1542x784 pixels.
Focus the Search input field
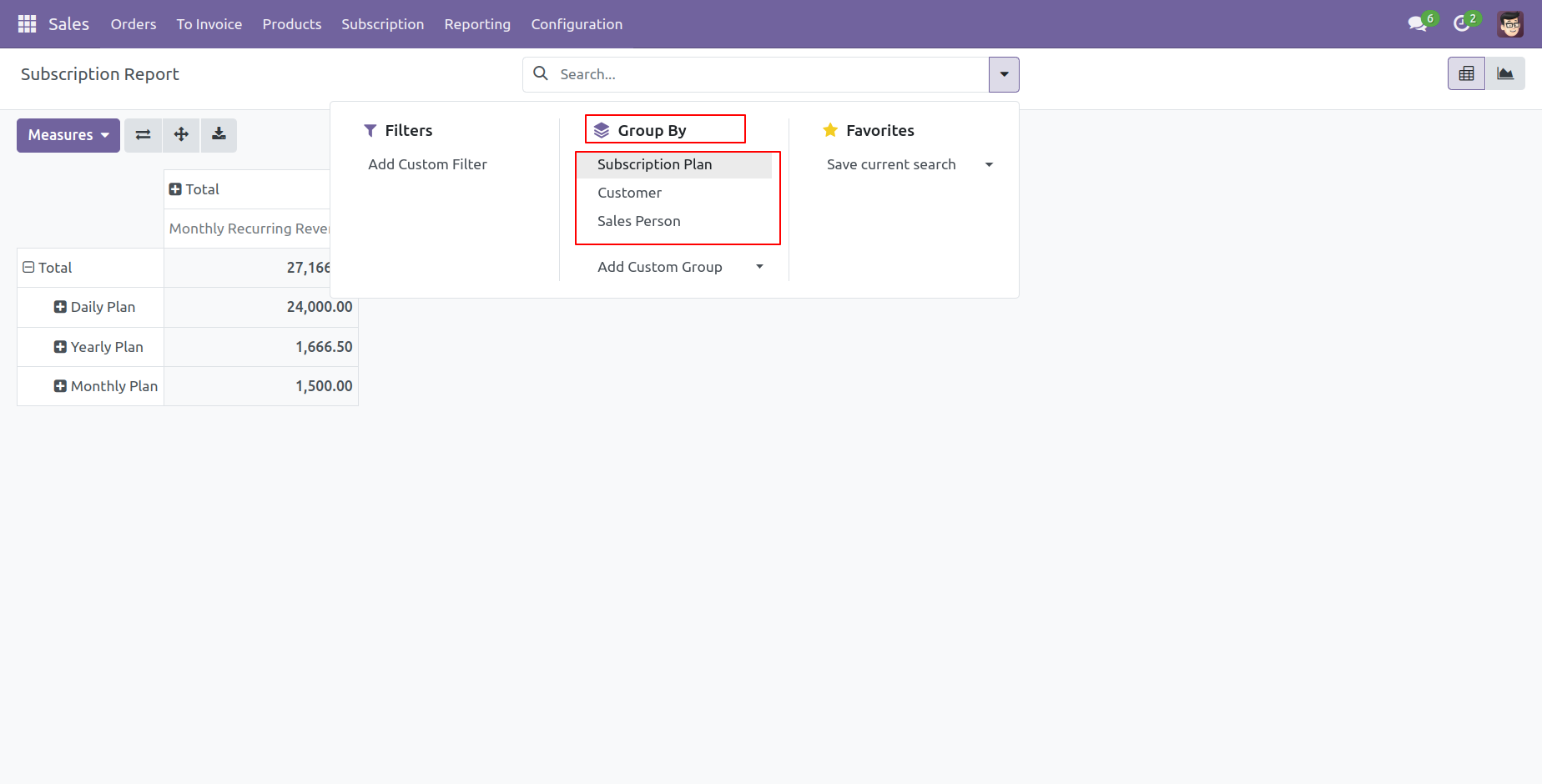(x=771, y=74)
